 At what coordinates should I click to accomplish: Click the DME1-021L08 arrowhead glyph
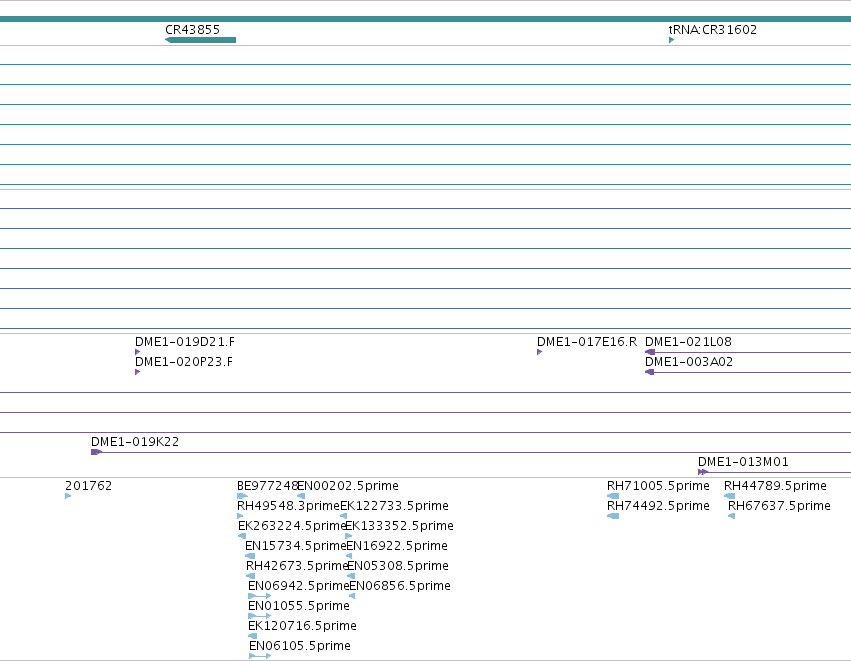650,352
